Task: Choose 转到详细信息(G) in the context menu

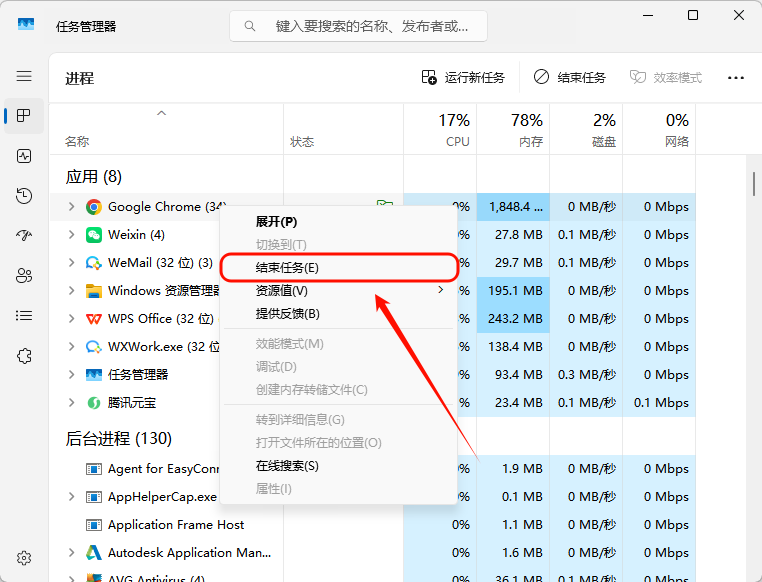Action: [338, 420]
